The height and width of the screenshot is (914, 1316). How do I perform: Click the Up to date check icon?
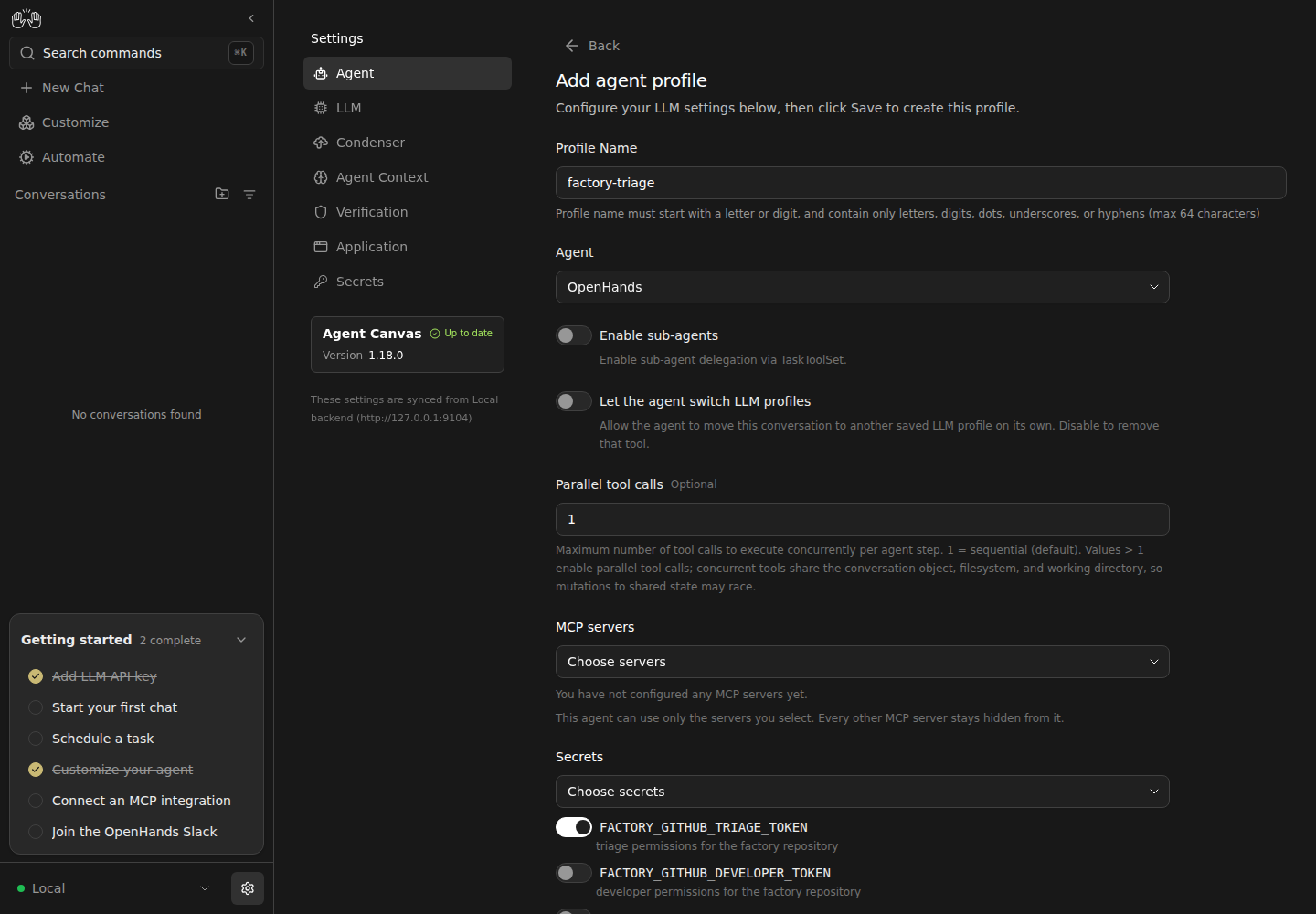pos(435,334)
